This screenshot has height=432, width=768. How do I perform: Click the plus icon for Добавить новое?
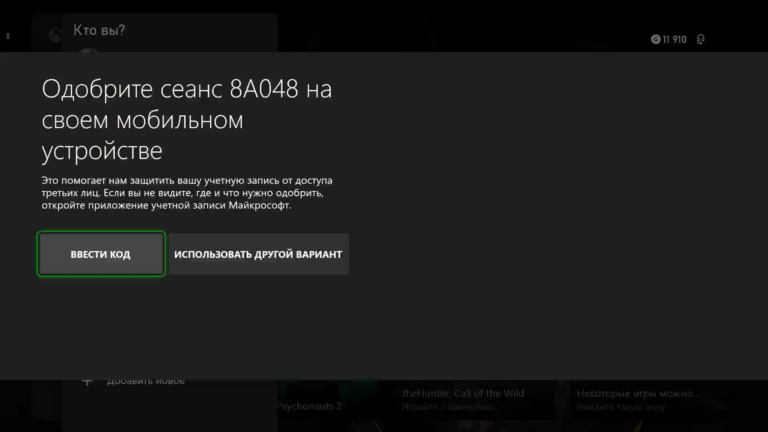(87, 381)
